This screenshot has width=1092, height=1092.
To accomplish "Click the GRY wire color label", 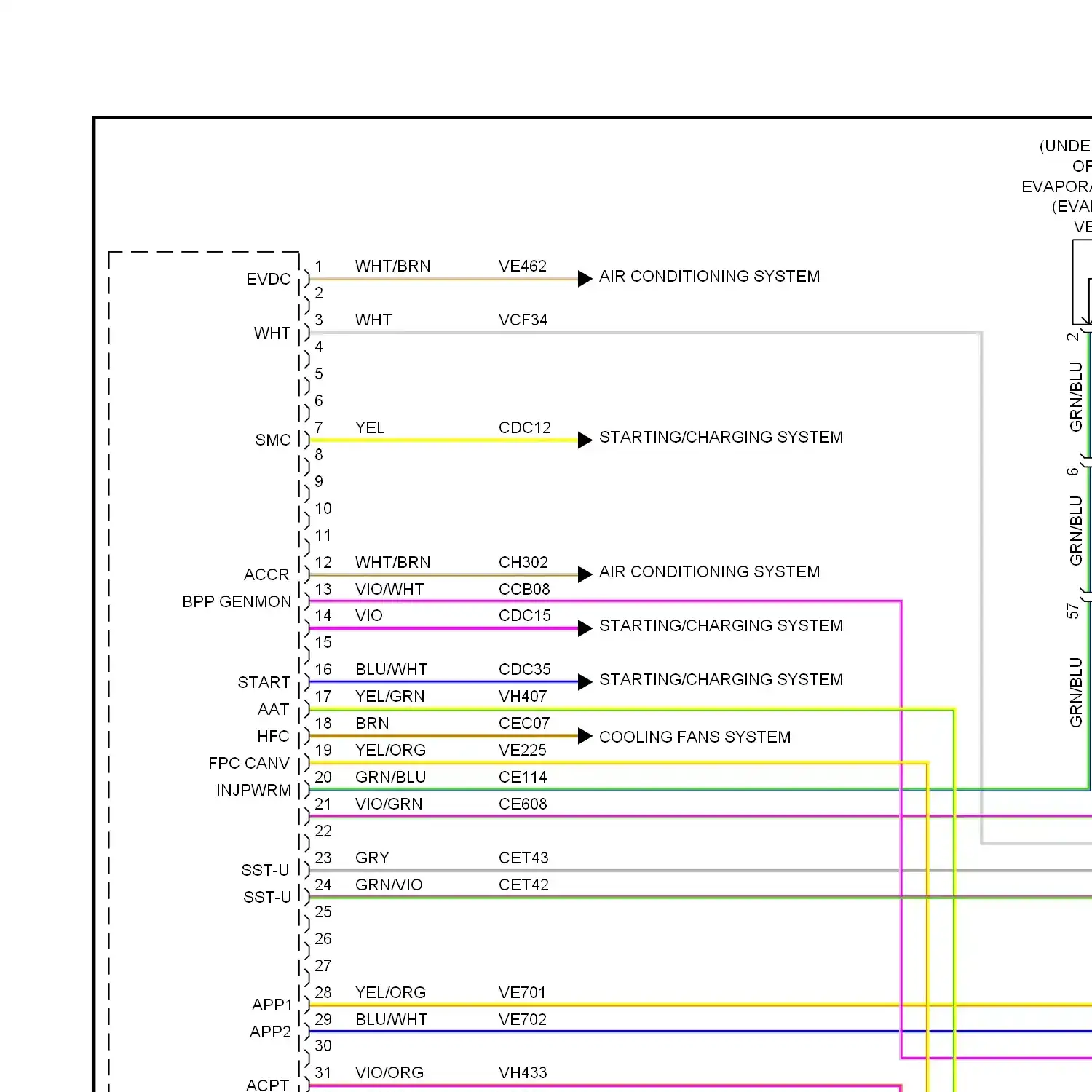I will (x=372, y=858).
